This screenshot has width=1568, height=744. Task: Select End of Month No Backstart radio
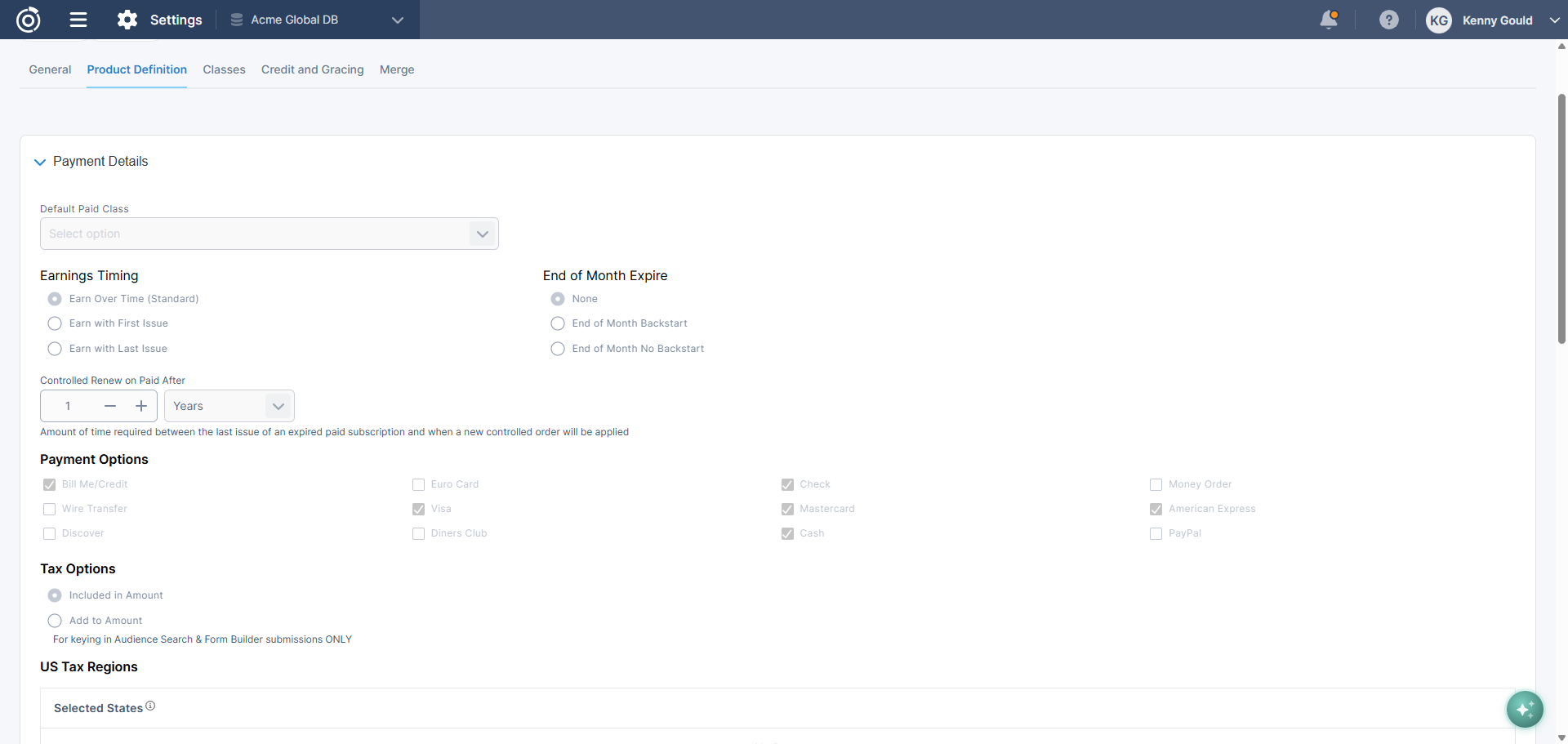click(x=558, y=349)
